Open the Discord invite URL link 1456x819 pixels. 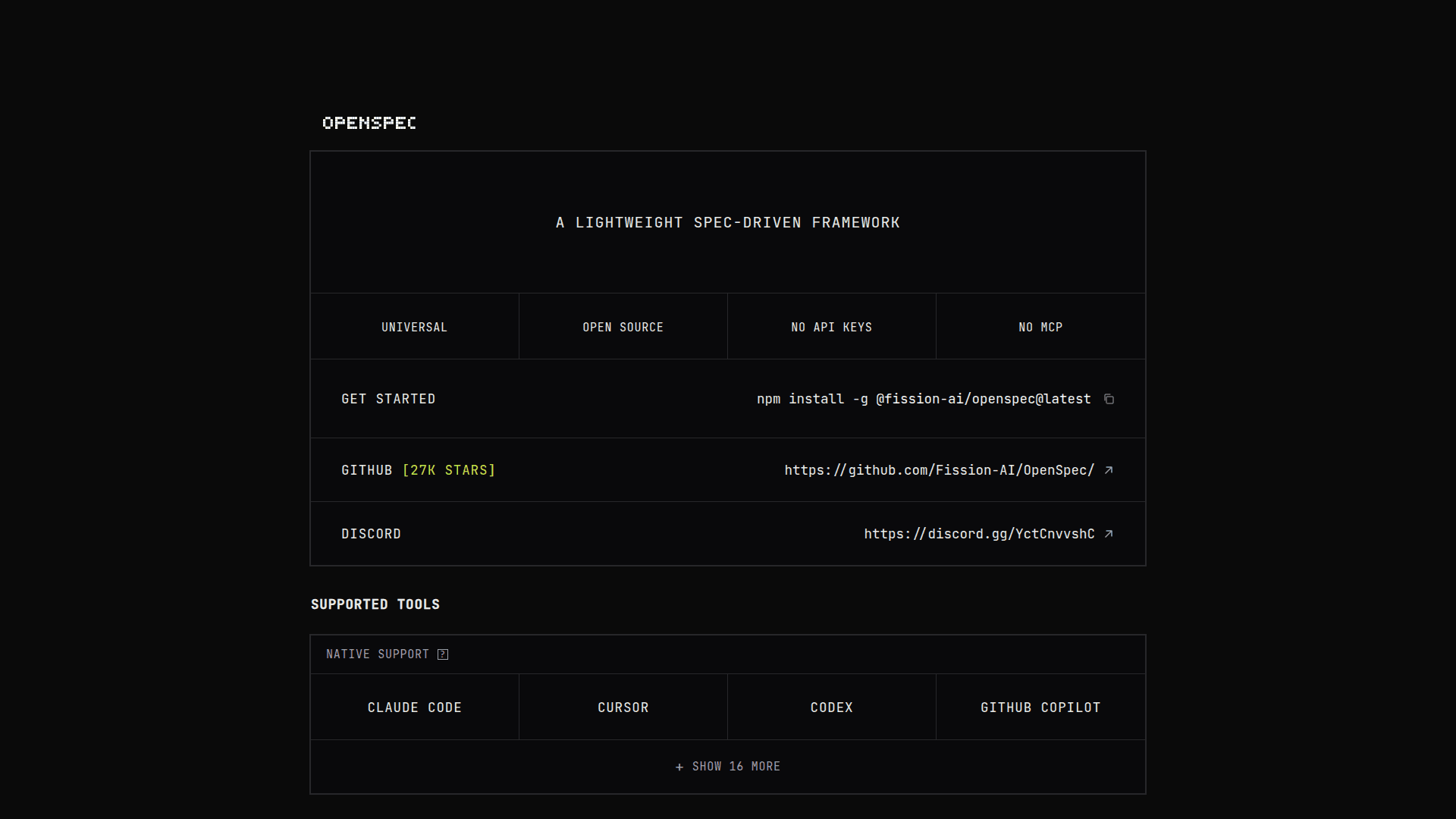979,534
